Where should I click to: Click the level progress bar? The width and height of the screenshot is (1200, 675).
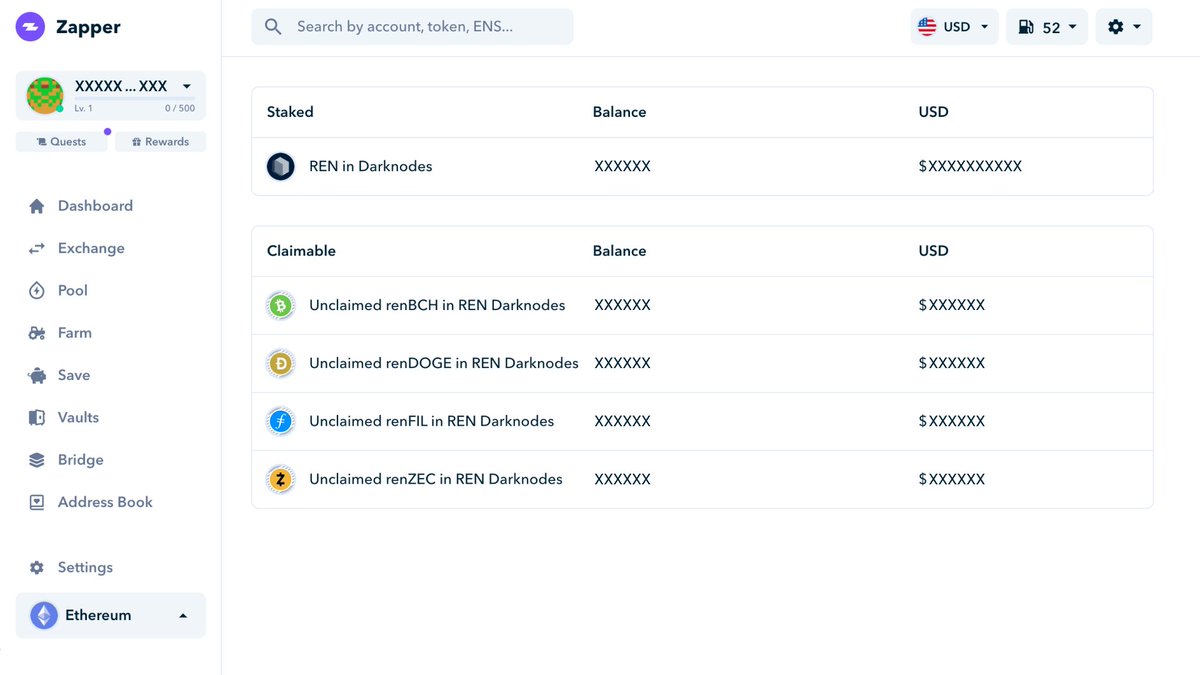click(134, 99)
